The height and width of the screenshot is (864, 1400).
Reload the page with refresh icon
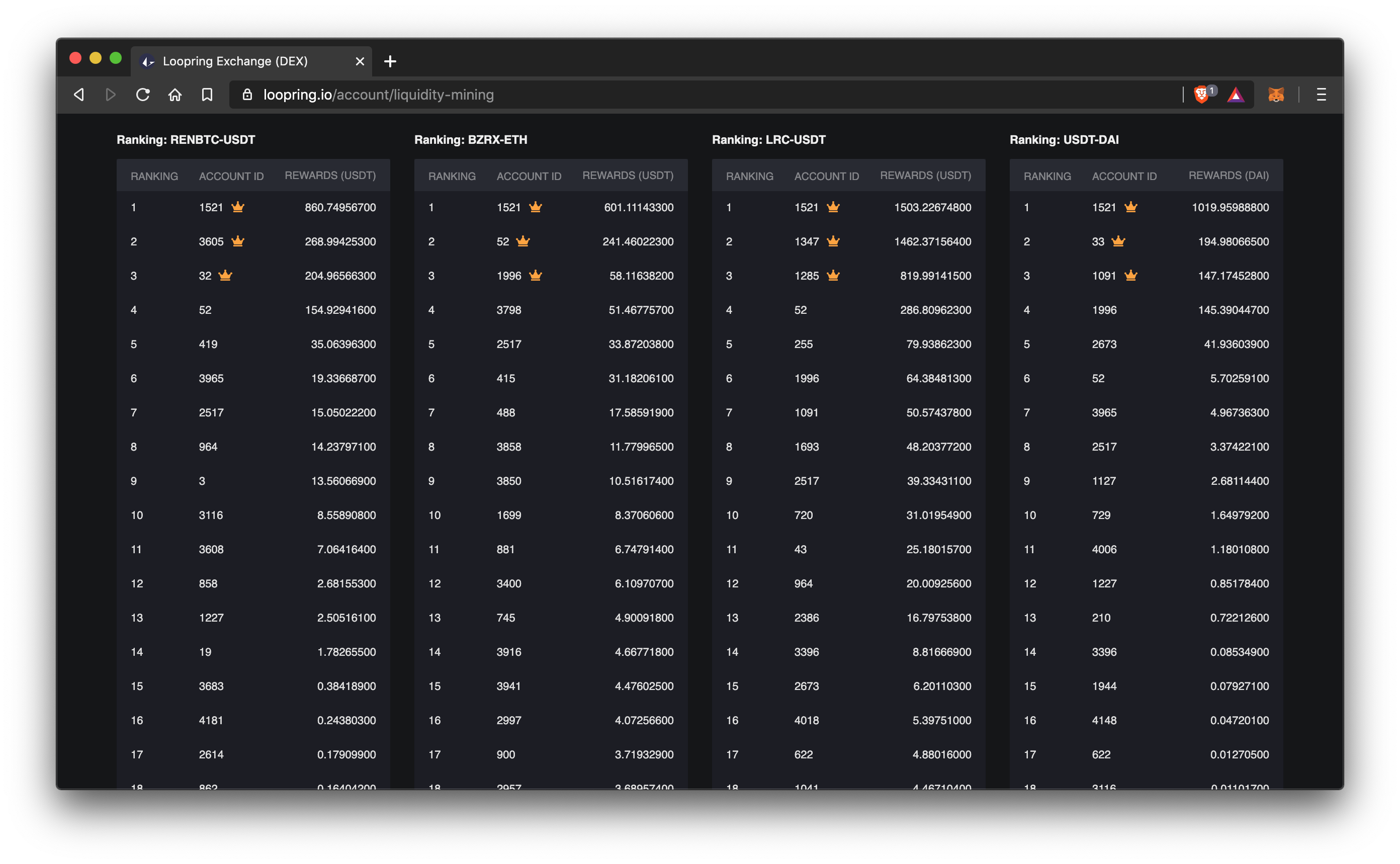pos(143,94)
